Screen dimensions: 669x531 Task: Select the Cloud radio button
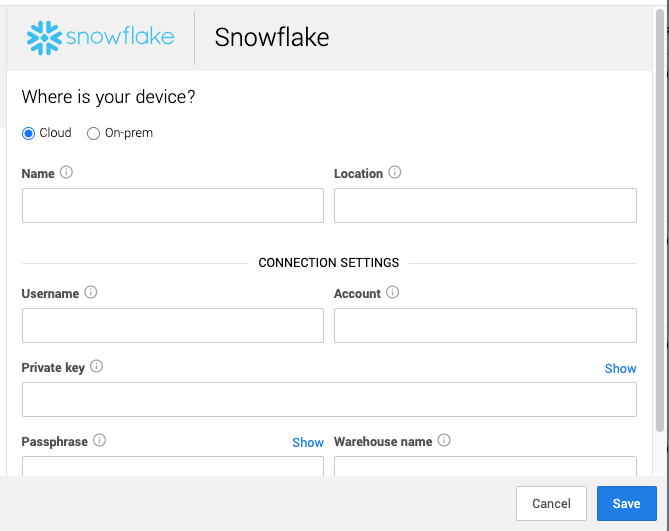pyautogui.click(x=28, y=133)
